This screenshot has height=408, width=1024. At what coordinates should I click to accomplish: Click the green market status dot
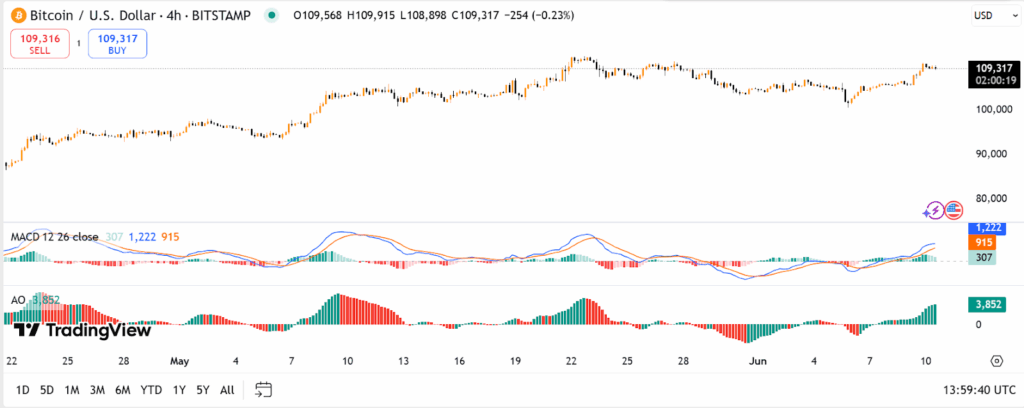271,16
